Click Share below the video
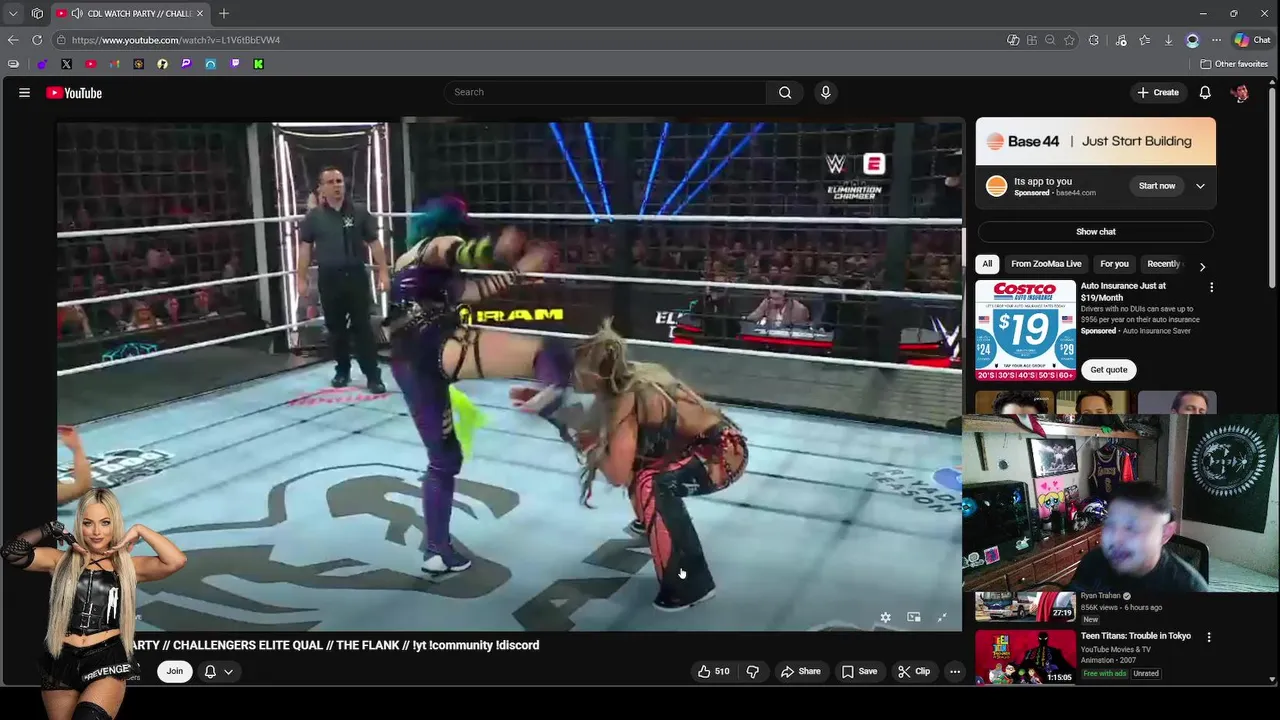 tap(800, 671)
